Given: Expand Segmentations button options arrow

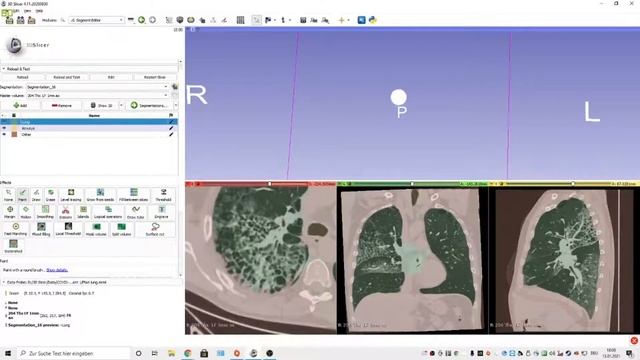Looking at the screenshot, I should click(176, 105).
